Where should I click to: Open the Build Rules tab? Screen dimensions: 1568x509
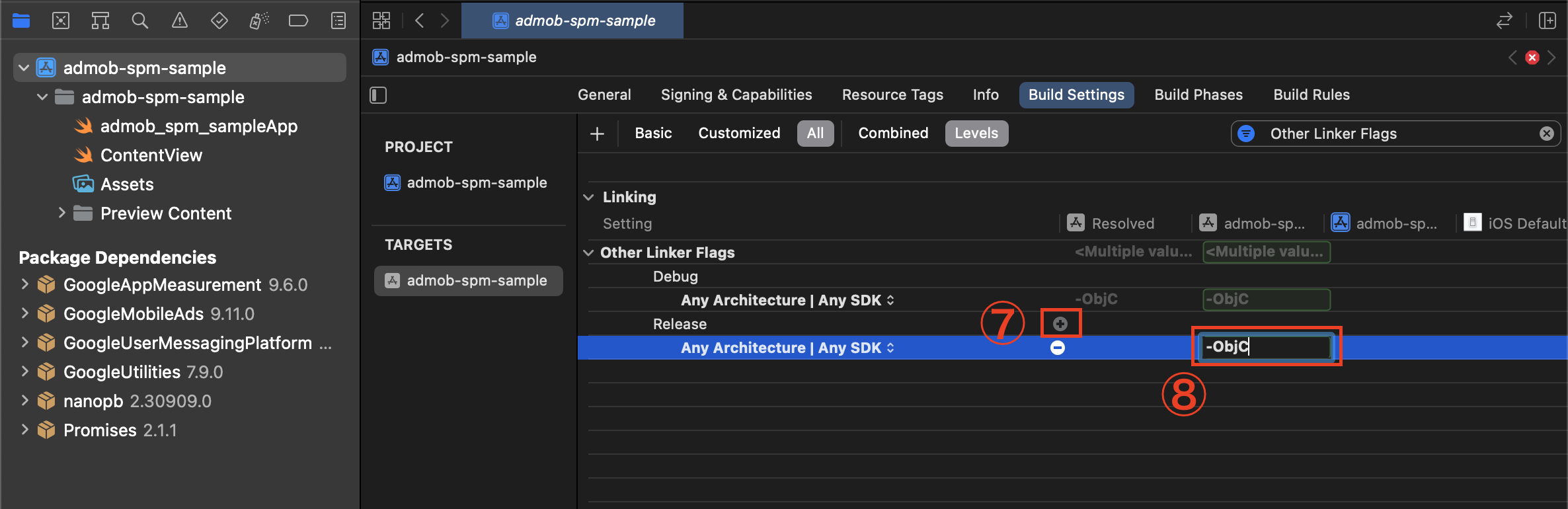[x=1312, y=95]
